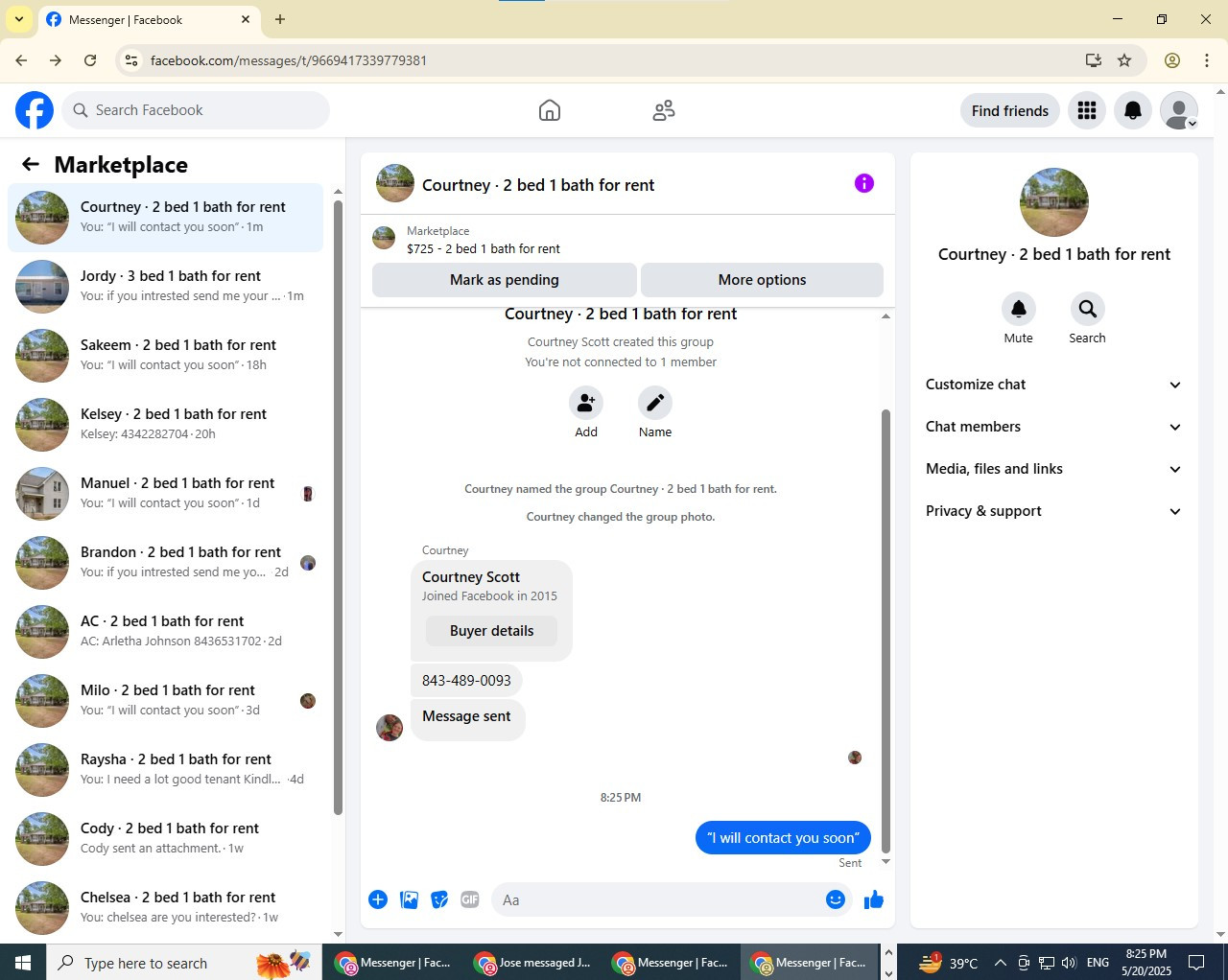Rename group with the pencil Name icon
1228x980 pixels.
click(655, 403)
